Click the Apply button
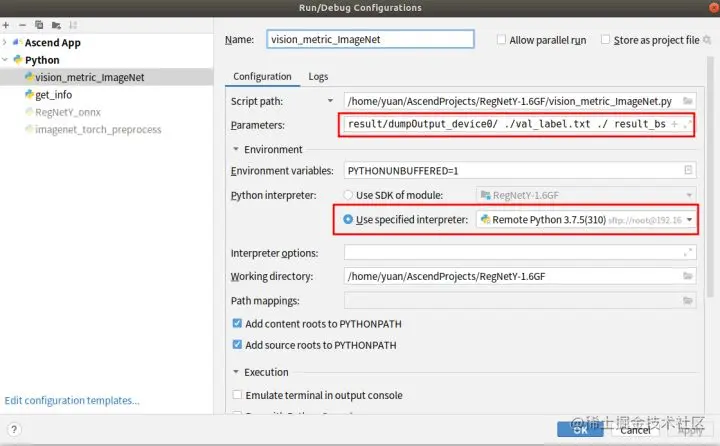The height and width of the screenshot is (446, 720). point(690,430)
